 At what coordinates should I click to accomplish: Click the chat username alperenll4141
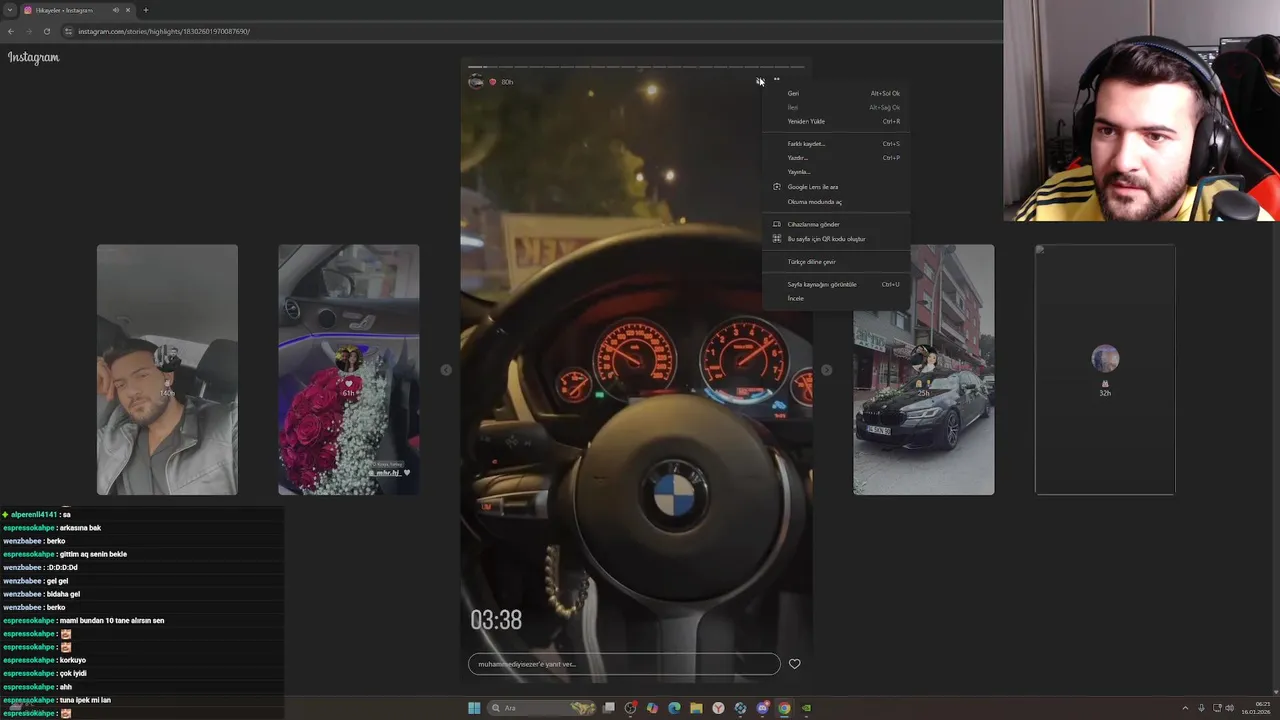pyautogui.click(x=34, y=514)
